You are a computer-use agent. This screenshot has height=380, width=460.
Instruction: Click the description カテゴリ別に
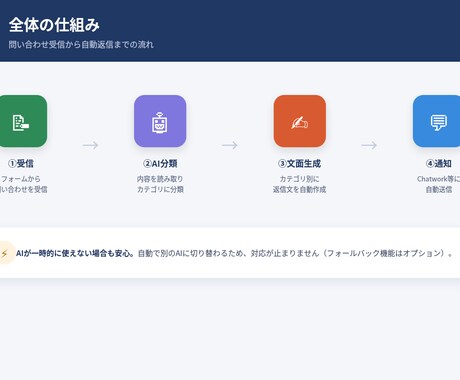[299, 179]
